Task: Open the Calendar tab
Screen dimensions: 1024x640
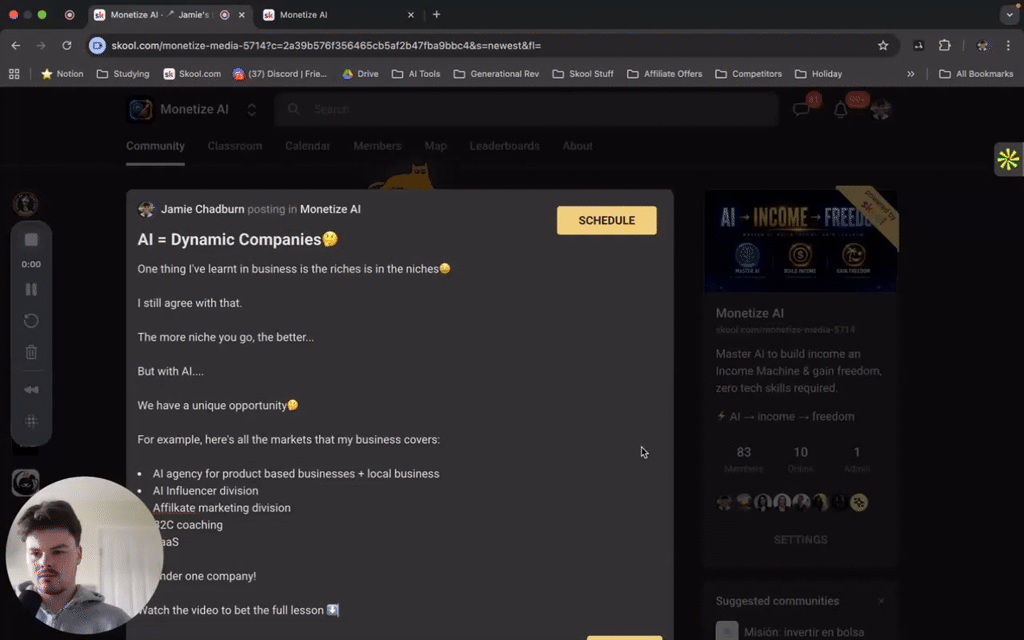Action: click(307, 146)
